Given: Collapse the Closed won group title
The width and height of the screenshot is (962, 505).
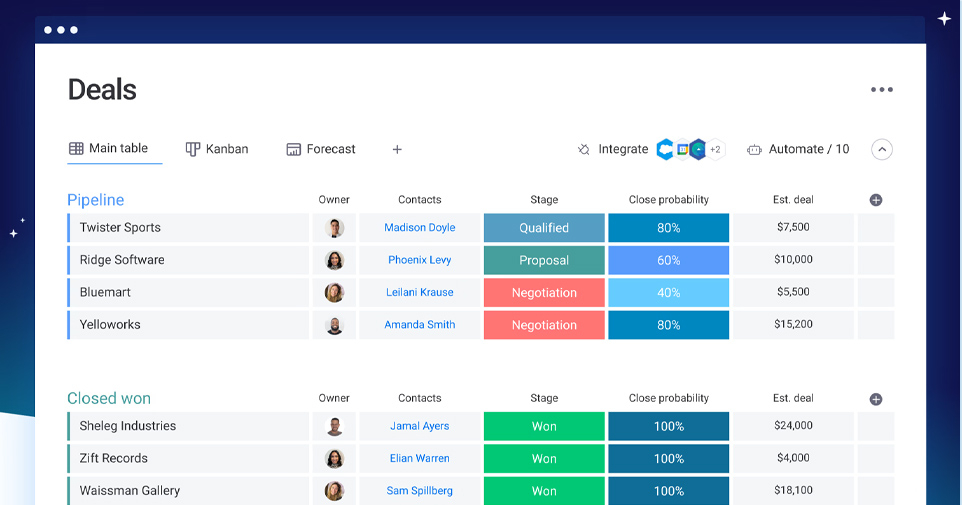Looking at the screenshot, I should [109, 399].
